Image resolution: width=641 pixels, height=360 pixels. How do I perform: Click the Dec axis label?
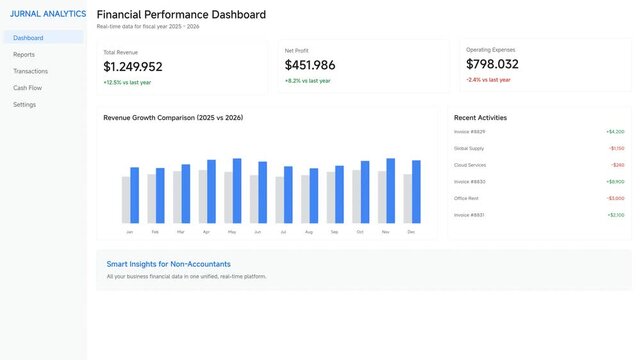point(411,232)
